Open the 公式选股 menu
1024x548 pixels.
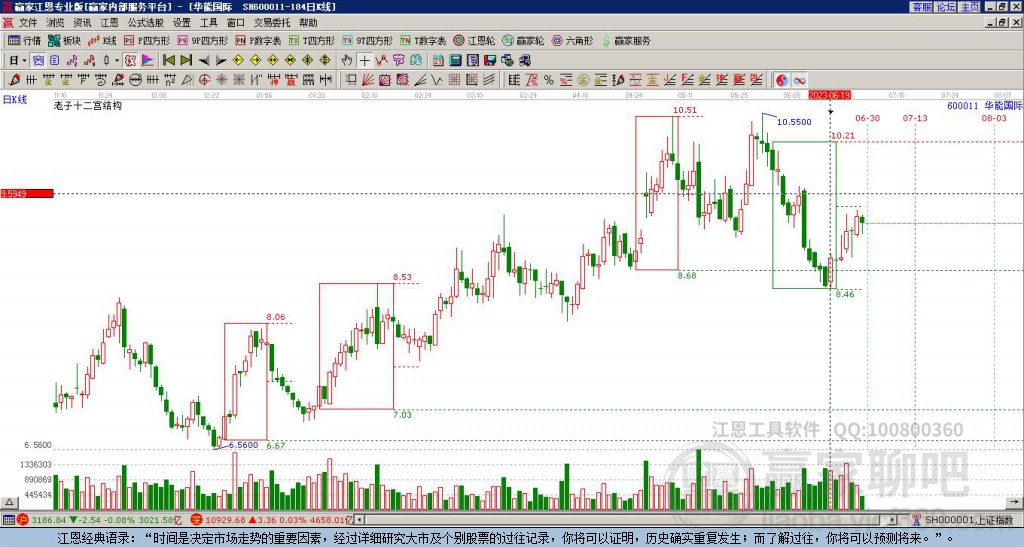point(146,23)
